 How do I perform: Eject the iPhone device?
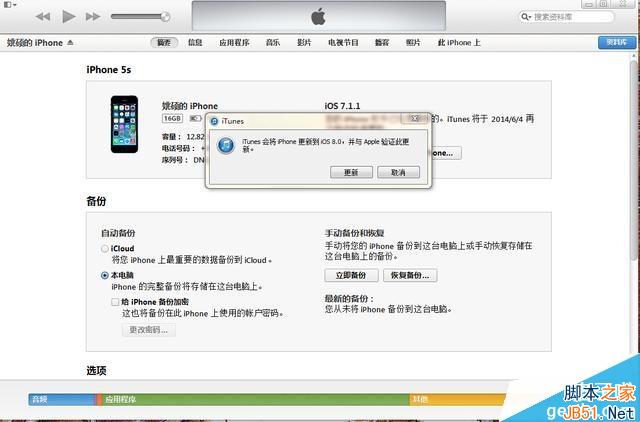70,42
